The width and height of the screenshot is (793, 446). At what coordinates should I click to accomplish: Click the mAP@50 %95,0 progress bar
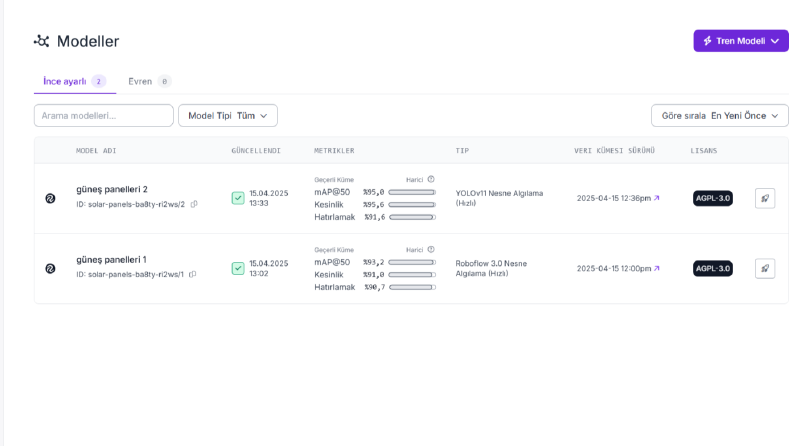click(x=412, y=192)
